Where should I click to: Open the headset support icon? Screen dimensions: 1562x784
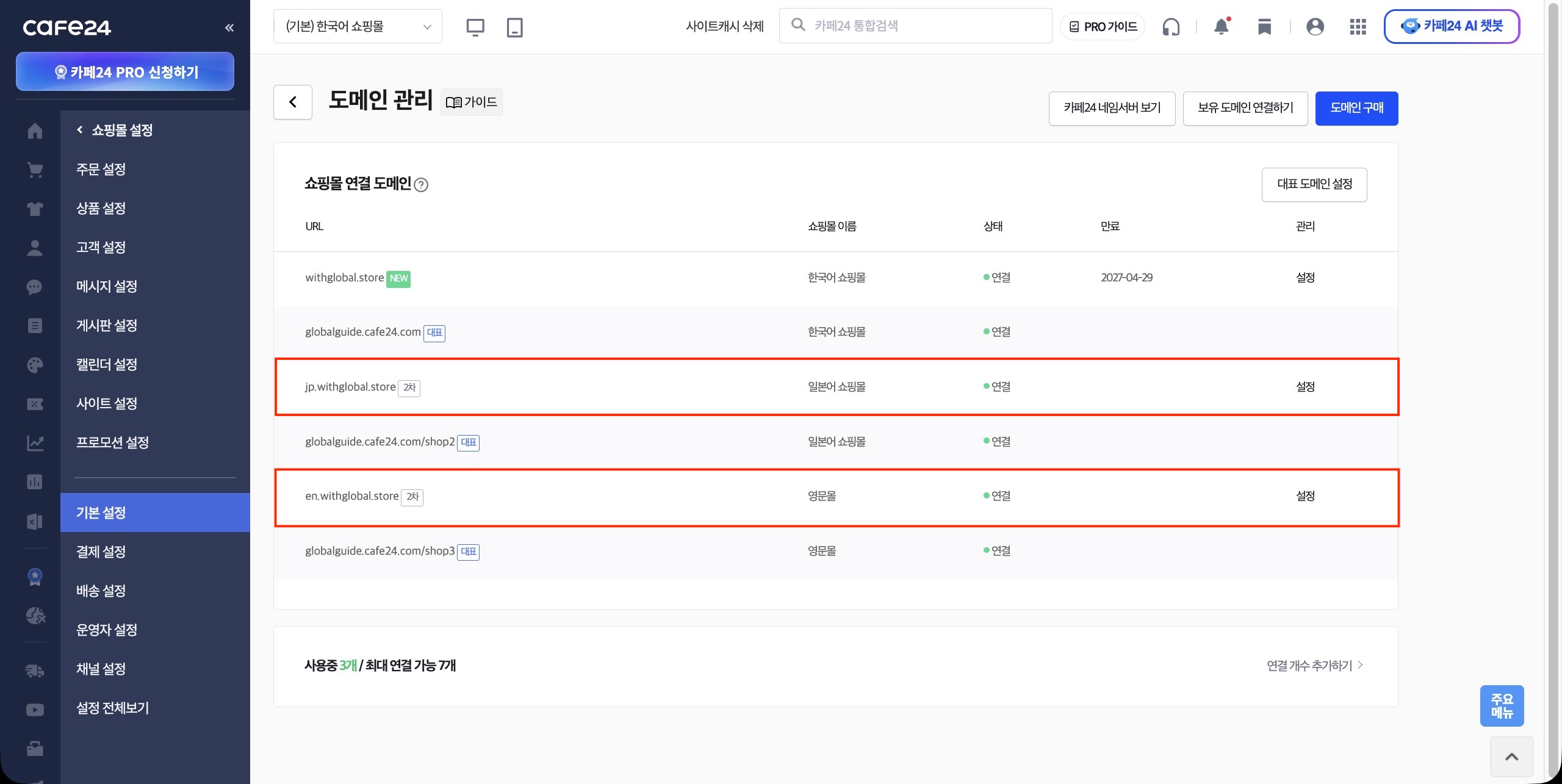1171,27
